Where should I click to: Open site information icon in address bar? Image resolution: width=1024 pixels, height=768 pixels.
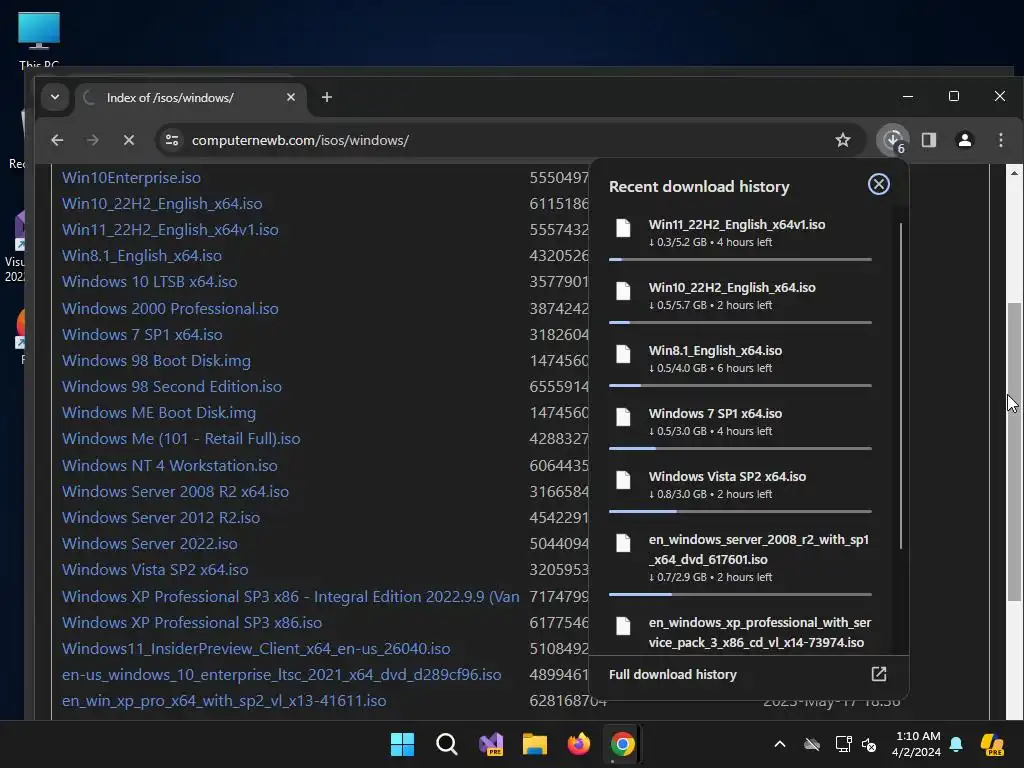(172, 140)
